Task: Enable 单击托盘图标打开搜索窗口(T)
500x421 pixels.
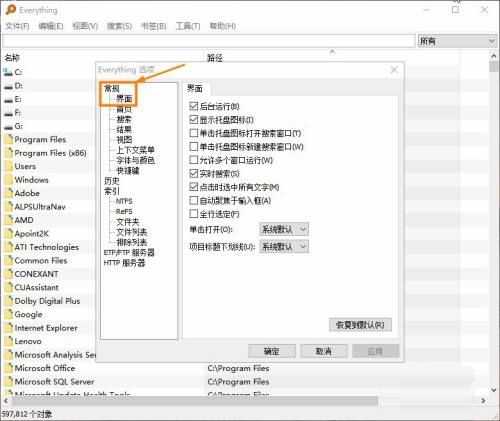Action: click(194, 133)
